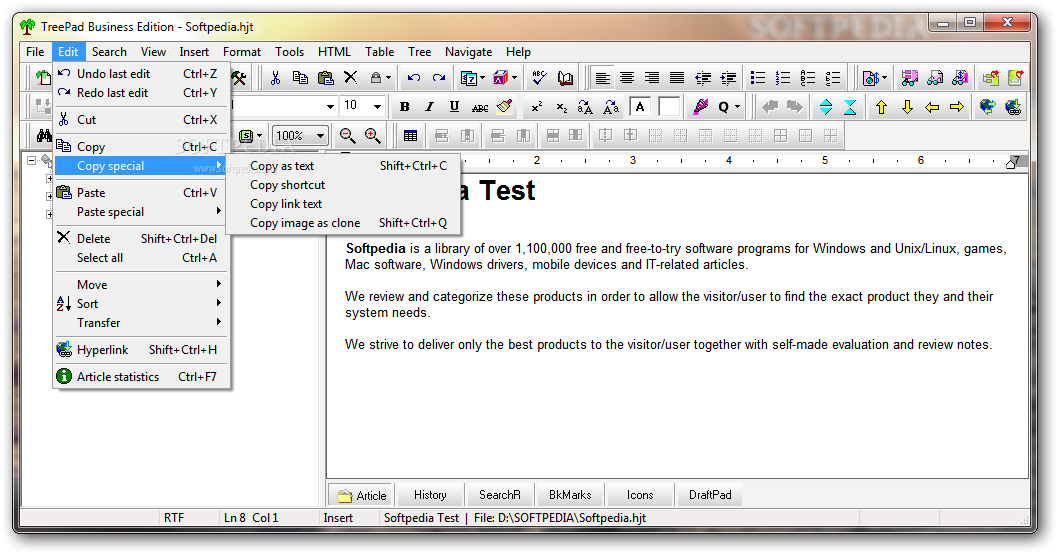Click the Copy toolbar icon next to scissors

(x=300, y=78)
